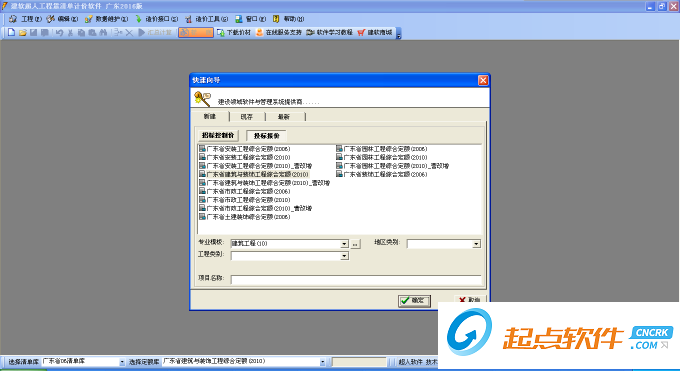Click the Delete X toolbar icon

click(129, 32)
